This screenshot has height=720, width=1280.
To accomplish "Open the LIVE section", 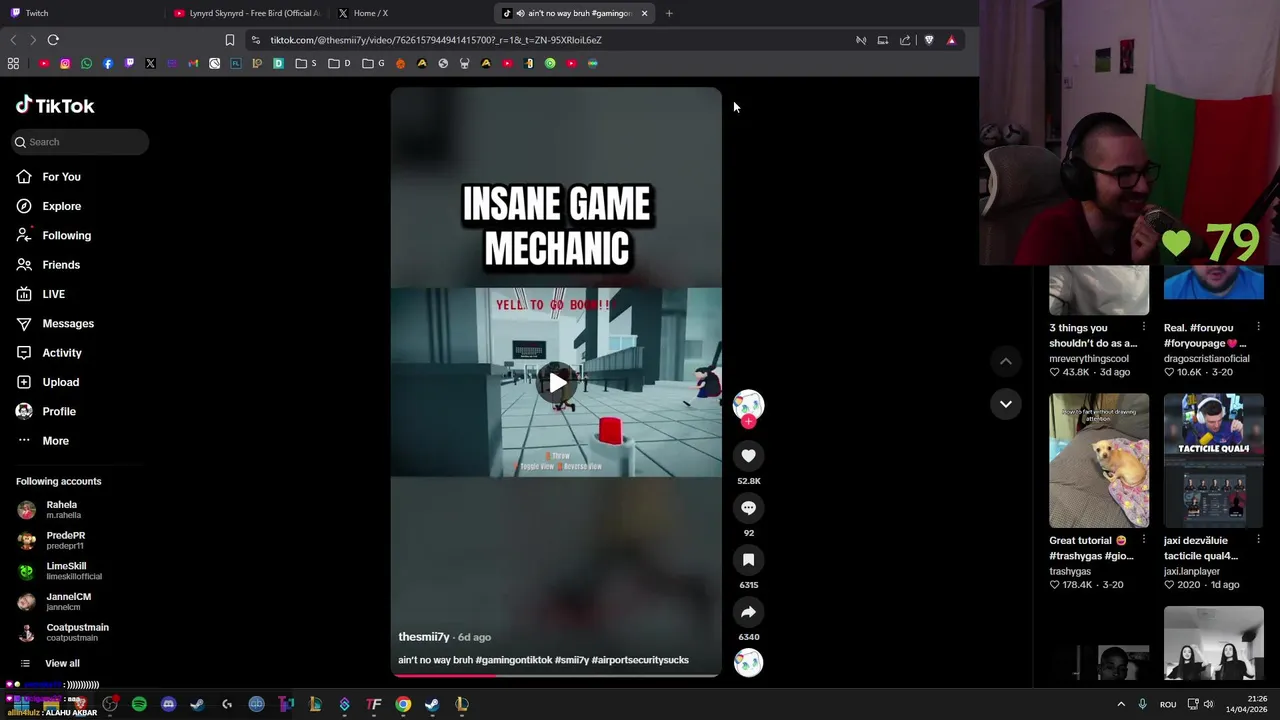I will click(40, 294).
